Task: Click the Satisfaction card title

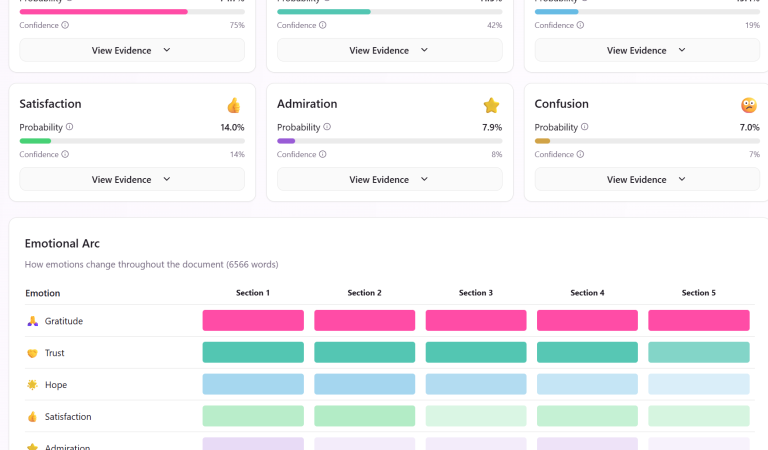Action: pos(50,104)
